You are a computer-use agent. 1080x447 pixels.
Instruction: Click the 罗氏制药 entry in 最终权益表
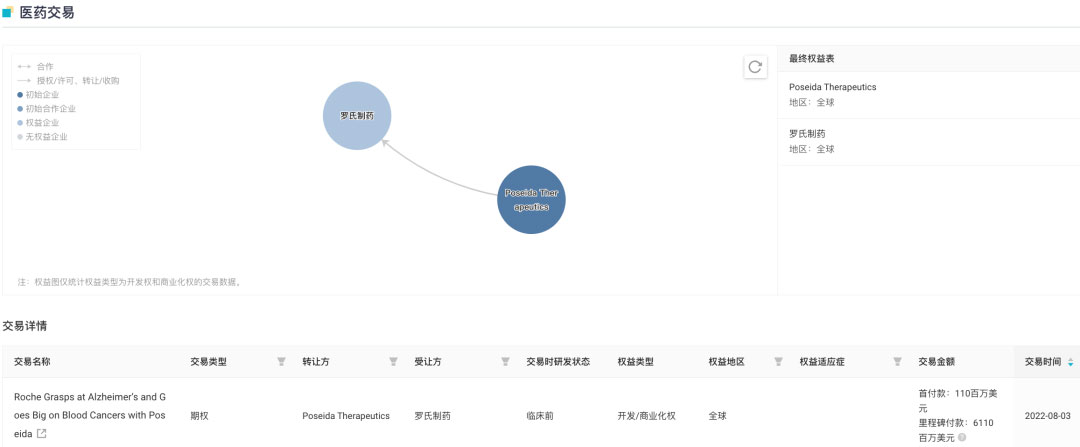point(807,133)
